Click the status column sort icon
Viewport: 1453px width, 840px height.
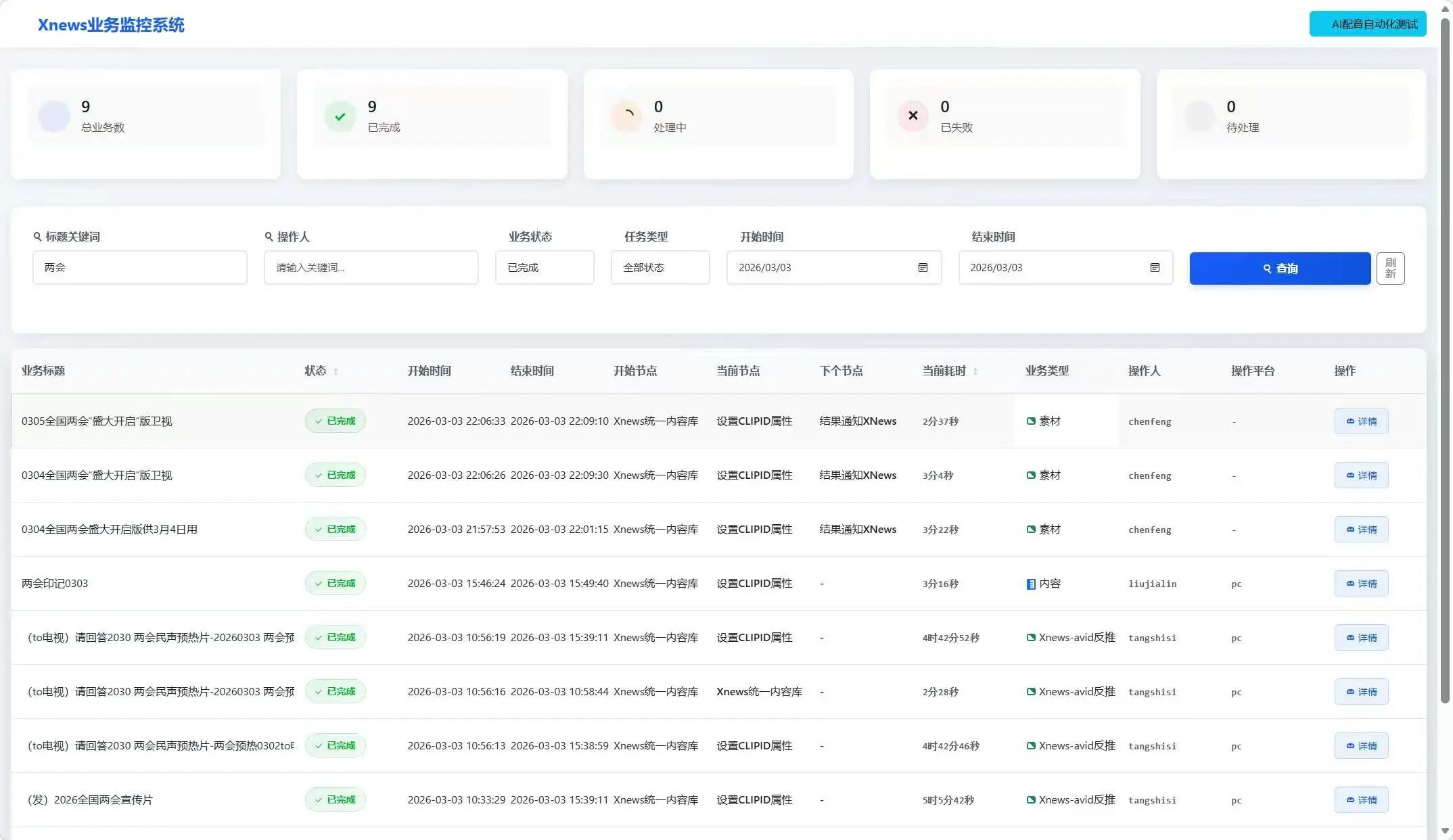(336, 371)
